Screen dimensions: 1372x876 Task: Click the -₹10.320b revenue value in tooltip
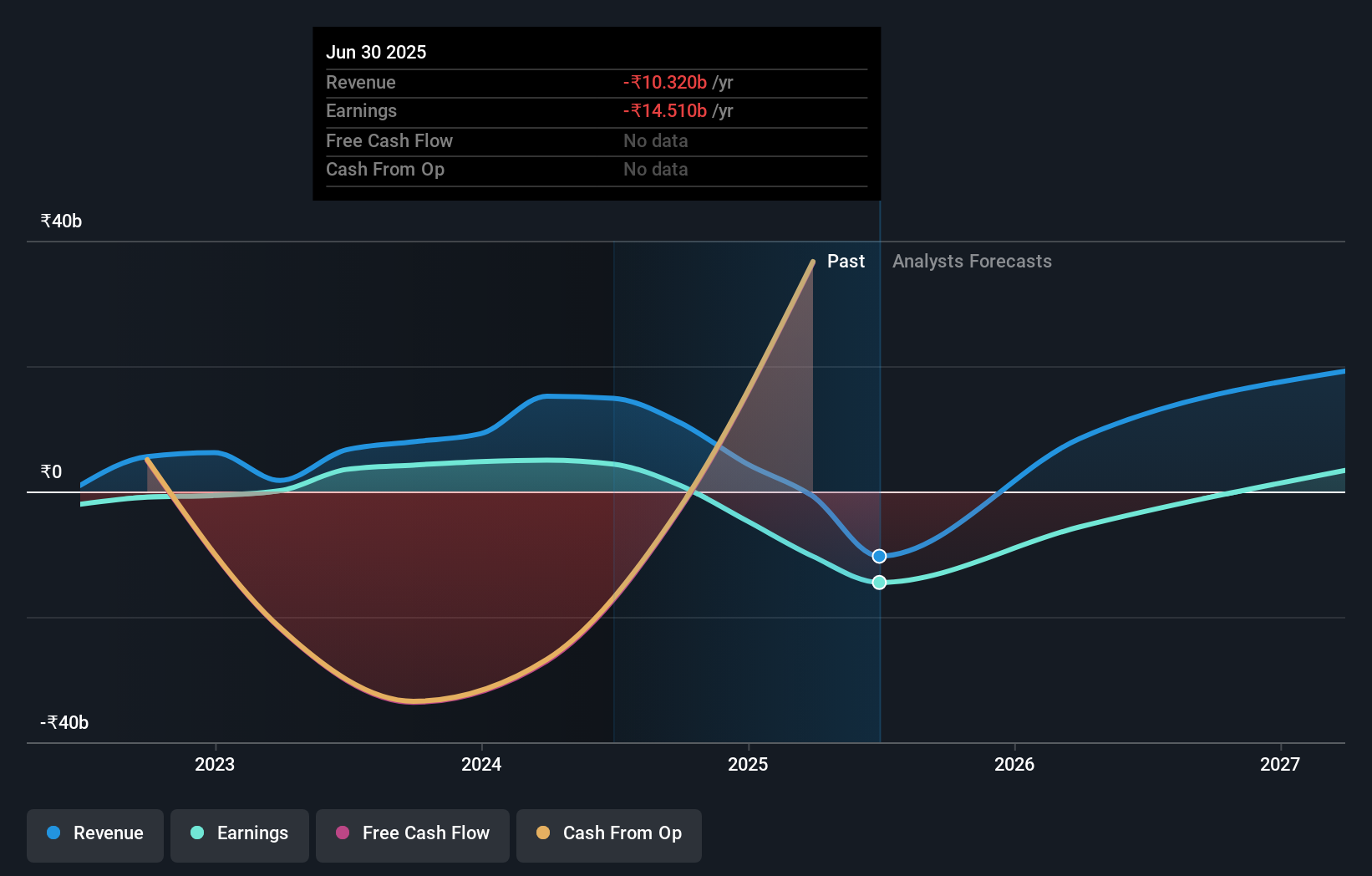[x=665, y=82]
